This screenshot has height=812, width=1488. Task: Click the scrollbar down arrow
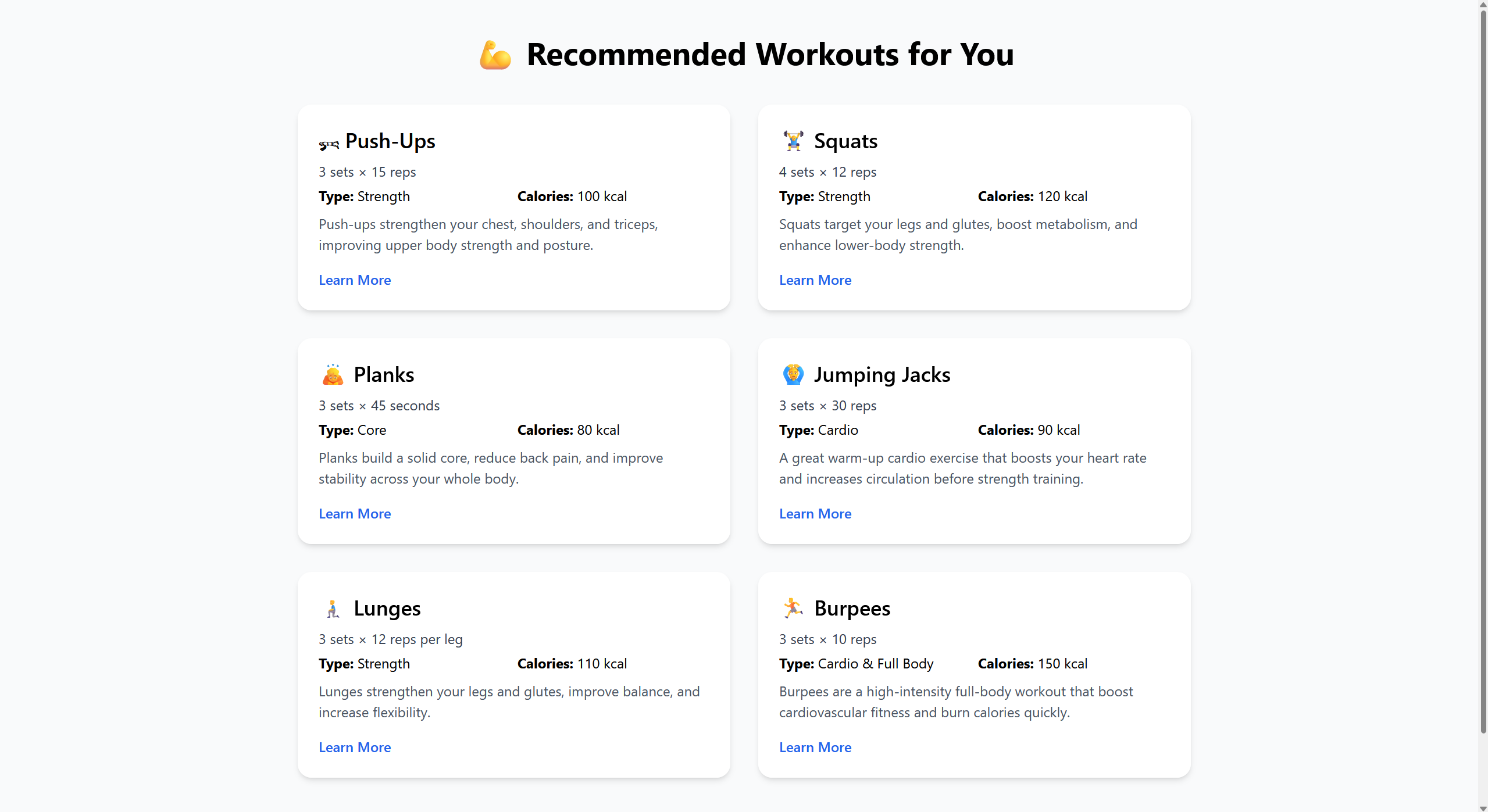click(x=1483, y=807)
